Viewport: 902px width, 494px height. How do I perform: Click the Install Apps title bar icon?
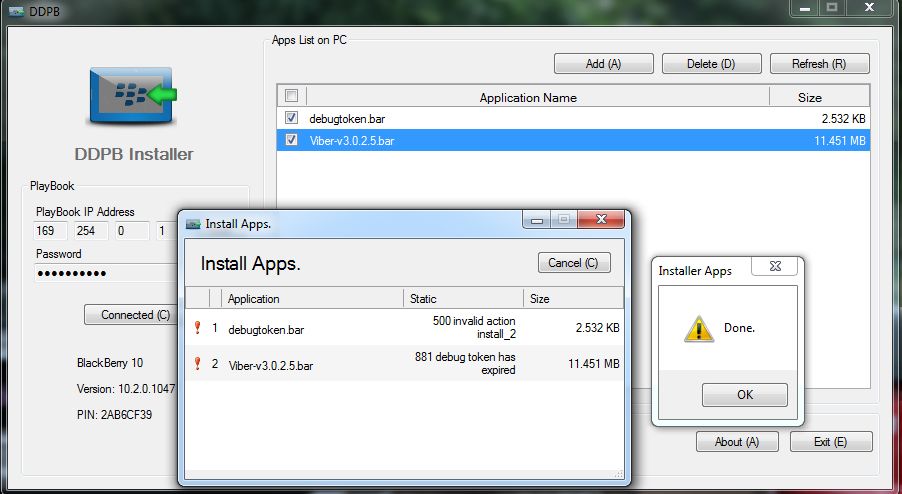[x=194, y=224]
